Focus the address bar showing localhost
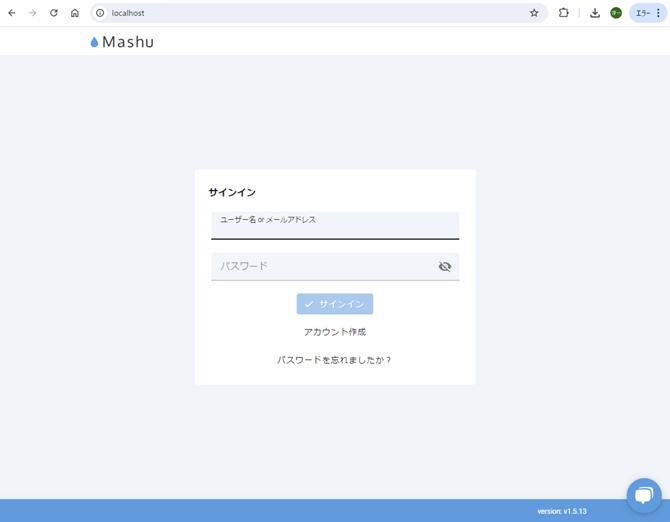Viewport: 670px width, 522px height. [300, 13]
